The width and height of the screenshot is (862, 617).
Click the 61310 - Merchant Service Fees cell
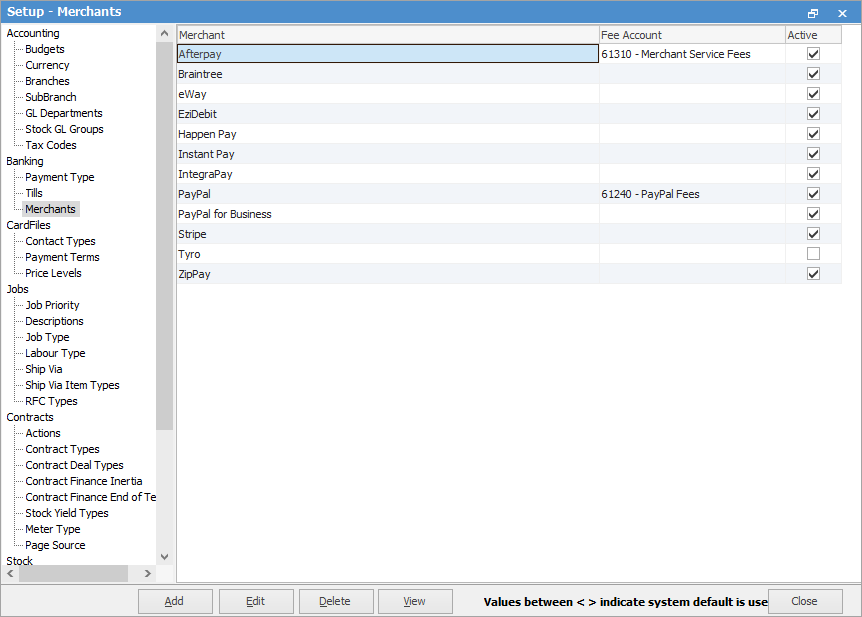pyautogui.click(x=692, y=54)
